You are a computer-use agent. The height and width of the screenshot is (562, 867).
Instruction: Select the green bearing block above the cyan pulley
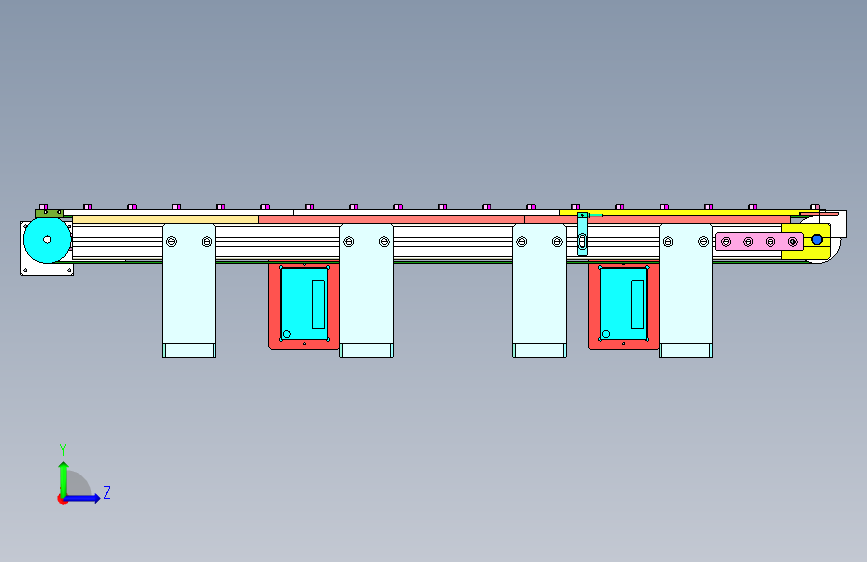click(49, 213)
